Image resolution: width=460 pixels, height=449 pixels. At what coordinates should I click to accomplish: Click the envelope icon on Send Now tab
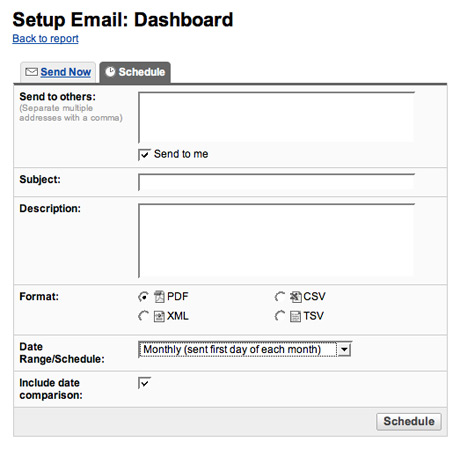[x=31, y=72]
